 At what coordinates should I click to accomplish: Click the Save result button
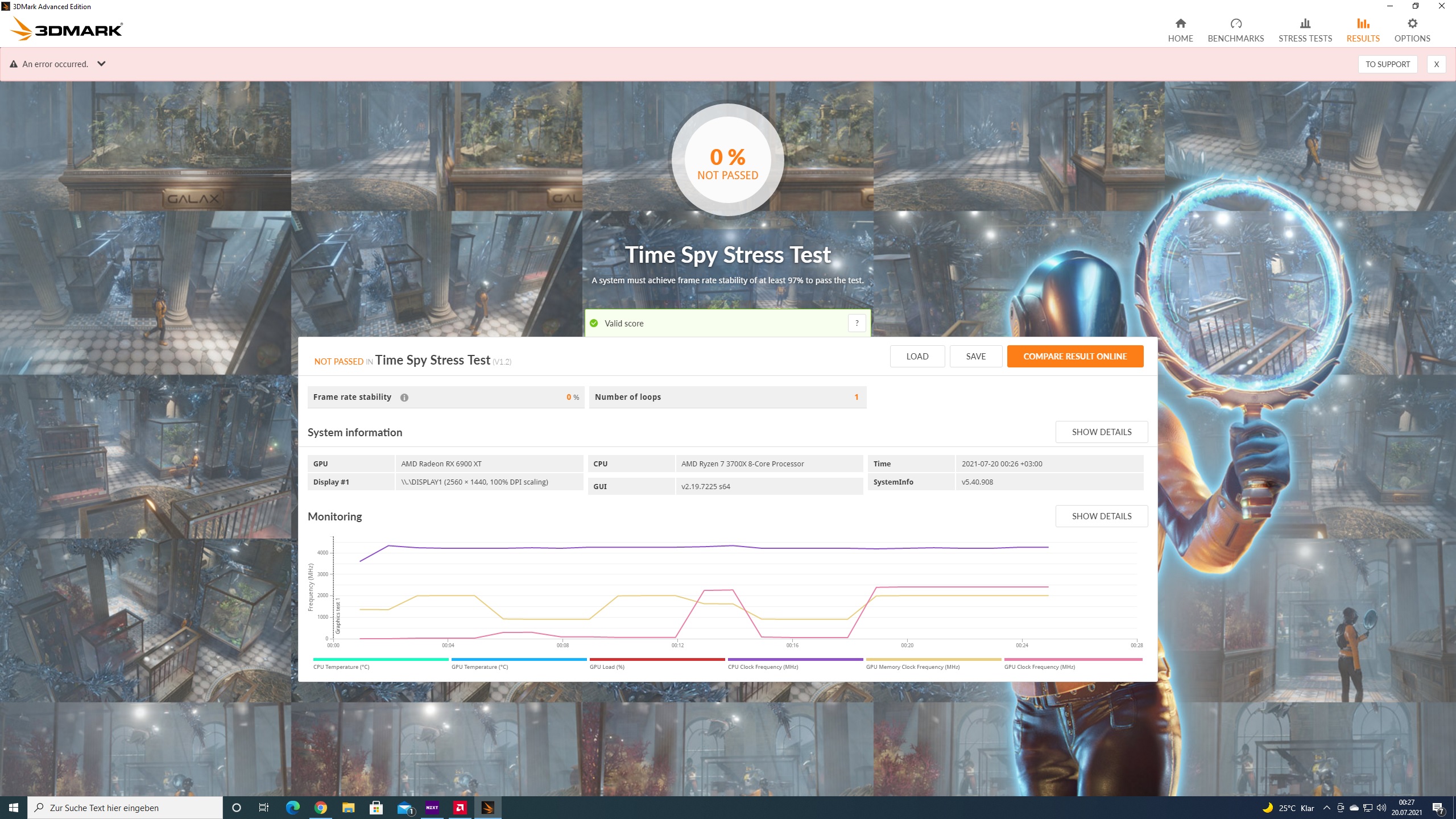click(975, 356)
